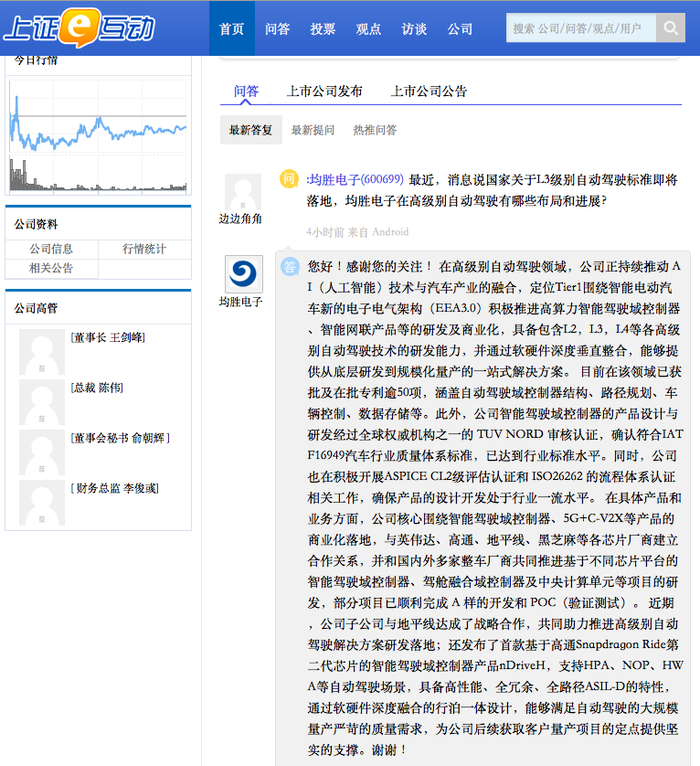Click the 总裁 陈伟 avatar photo
The image size is (700, 766).
point(42,402)
